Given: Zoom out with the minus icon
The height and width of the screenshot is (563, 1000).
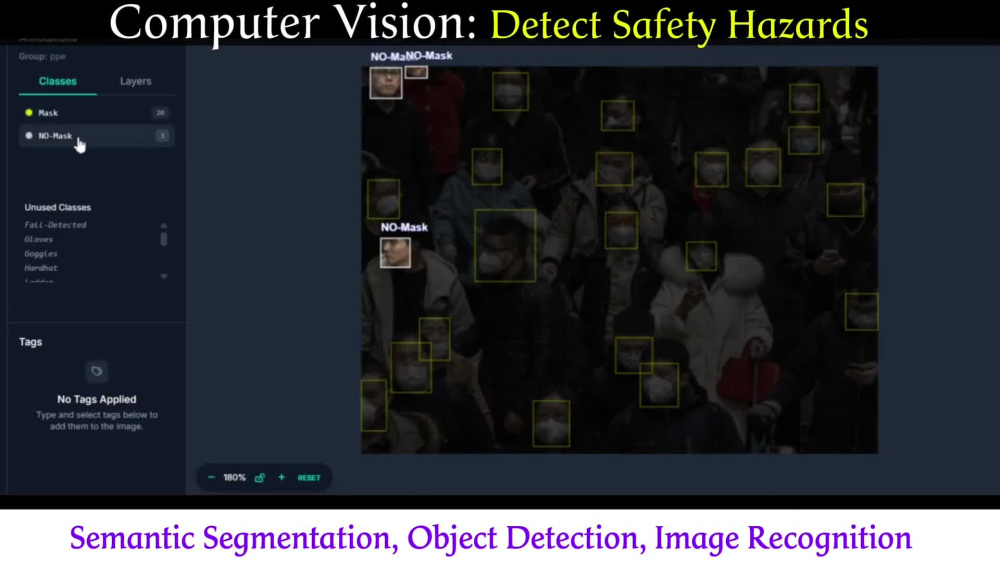Looking at the screenshot, I should [x=211, y=478].
